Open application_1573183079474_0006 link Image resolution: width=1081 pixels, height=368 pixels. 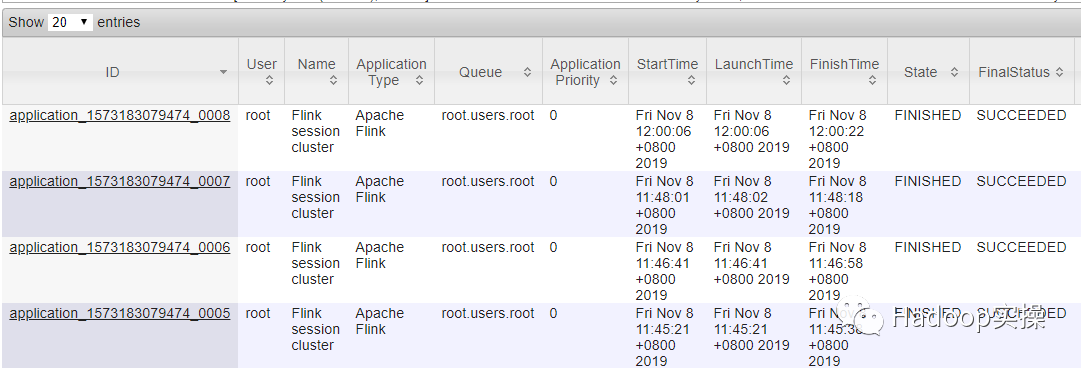[x=120, y=247]
